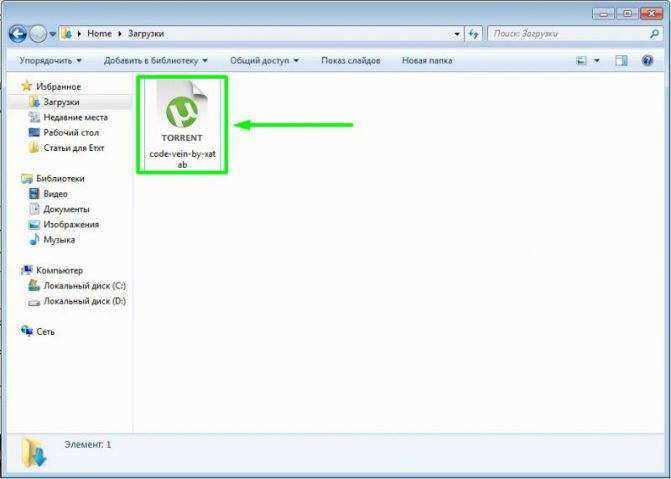The width and height of the screenshot is (671, 479).
Task: Open the Изображения library
Action: pyautogui.click(x=71, y=224)
